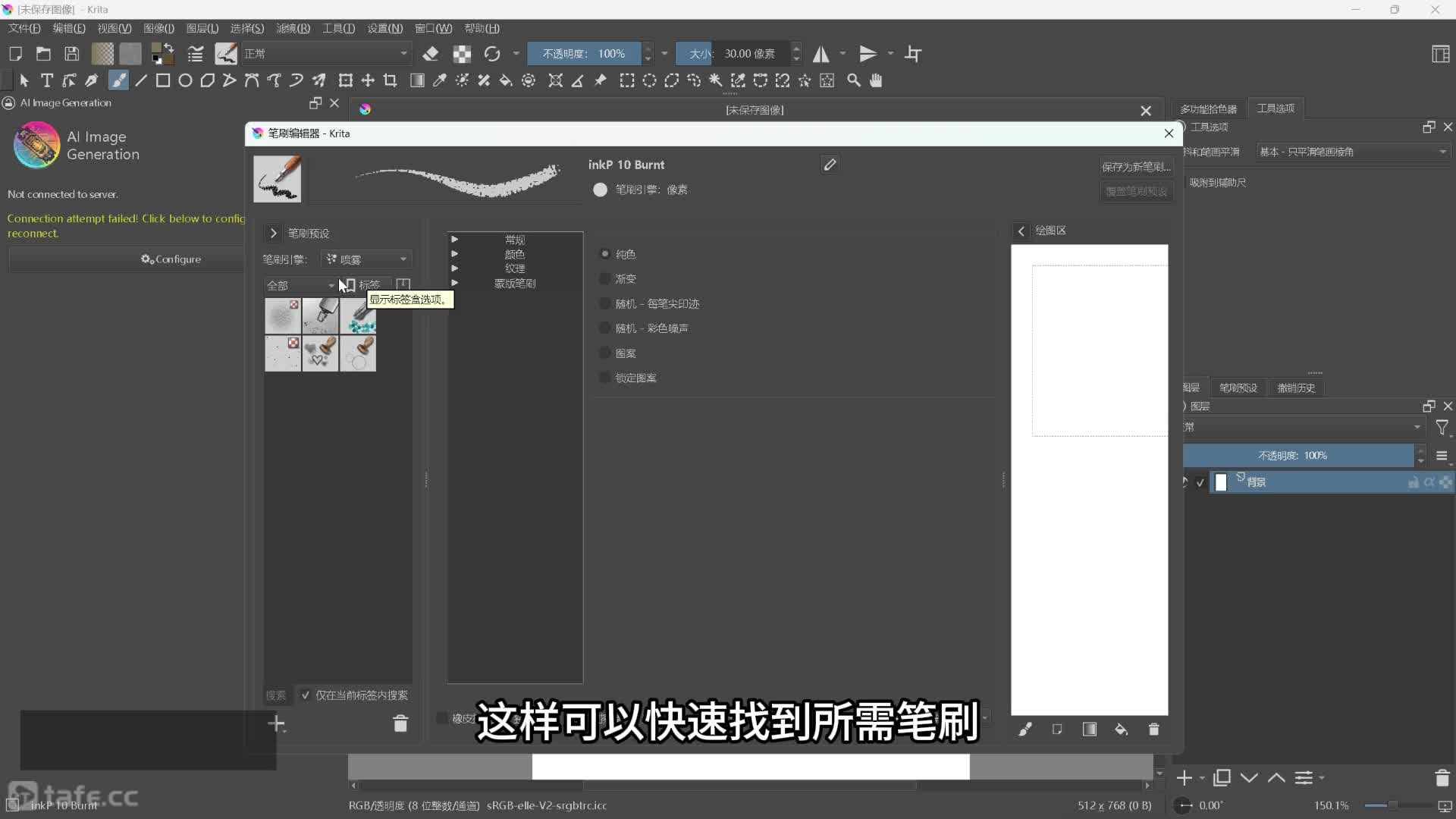This screenshot has width=1456, height=819.
Task: Select 随机 - 每笔尖印迹 radio option
Action: point(649,304)
